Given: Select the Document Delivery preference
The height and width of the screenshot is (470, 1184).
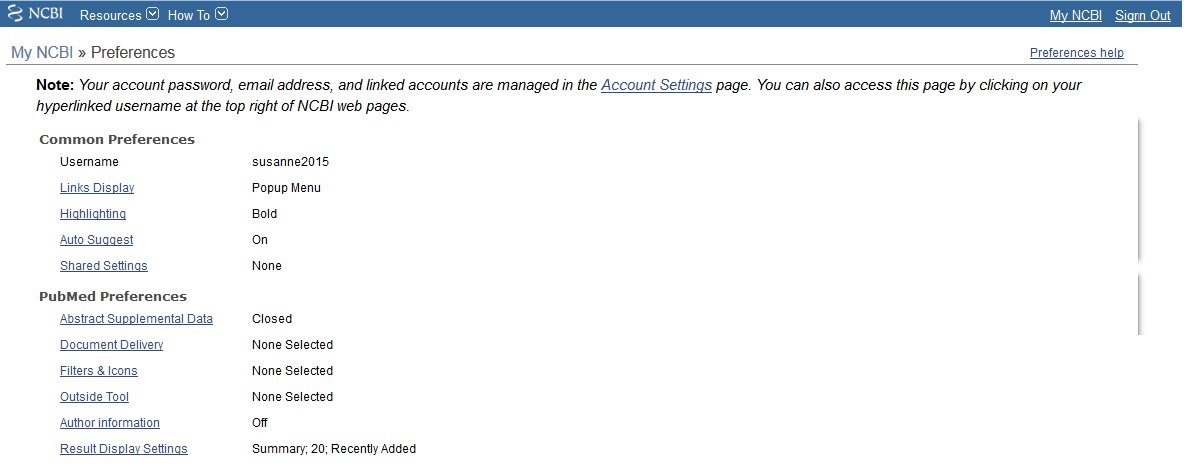Looking at the screenshot, I should pyautogui.click(x=111, y=345).
